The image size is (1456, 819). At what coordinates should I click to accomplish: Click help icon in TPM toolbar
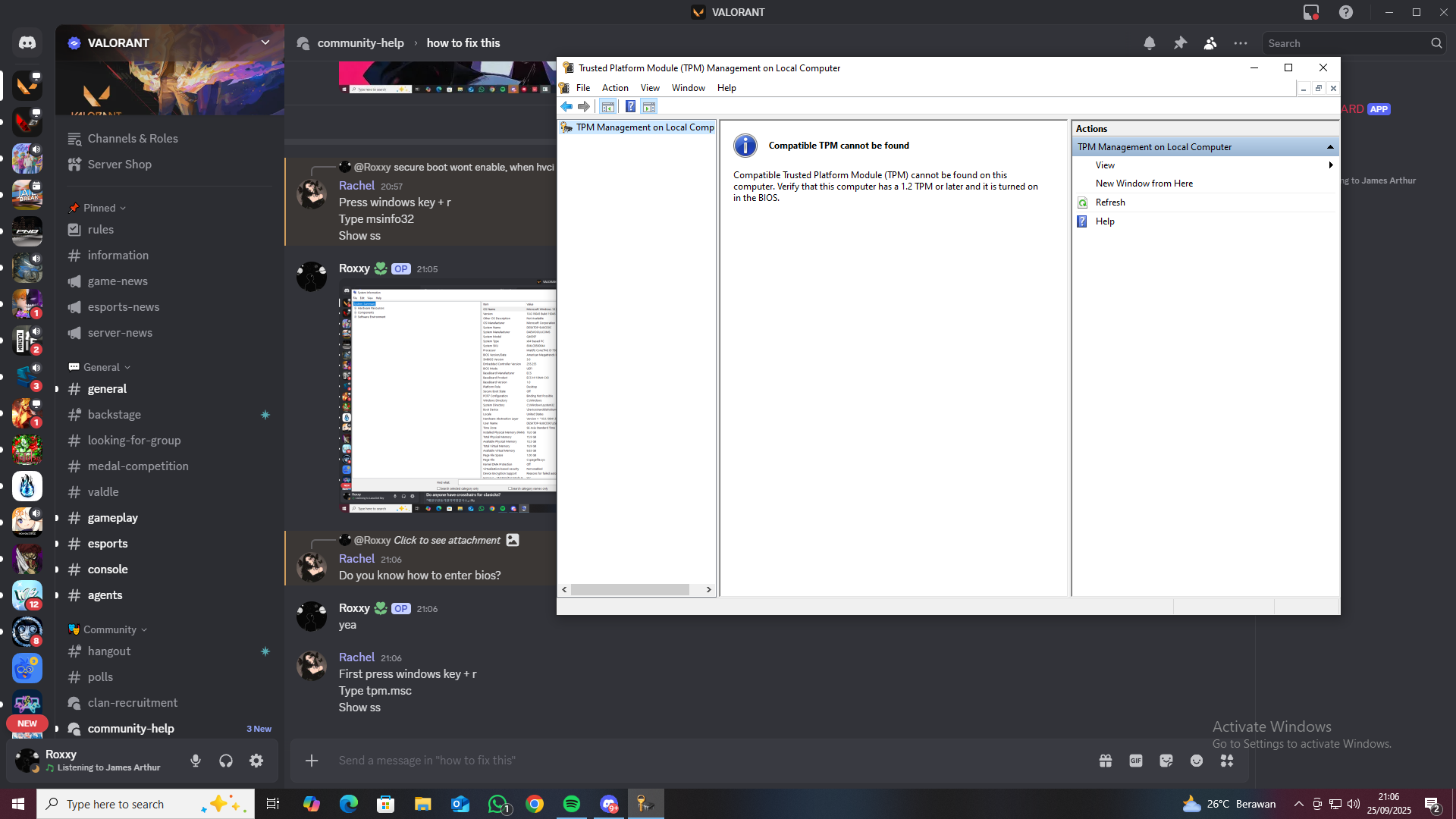pyautogui.click(x=630, y=107)
